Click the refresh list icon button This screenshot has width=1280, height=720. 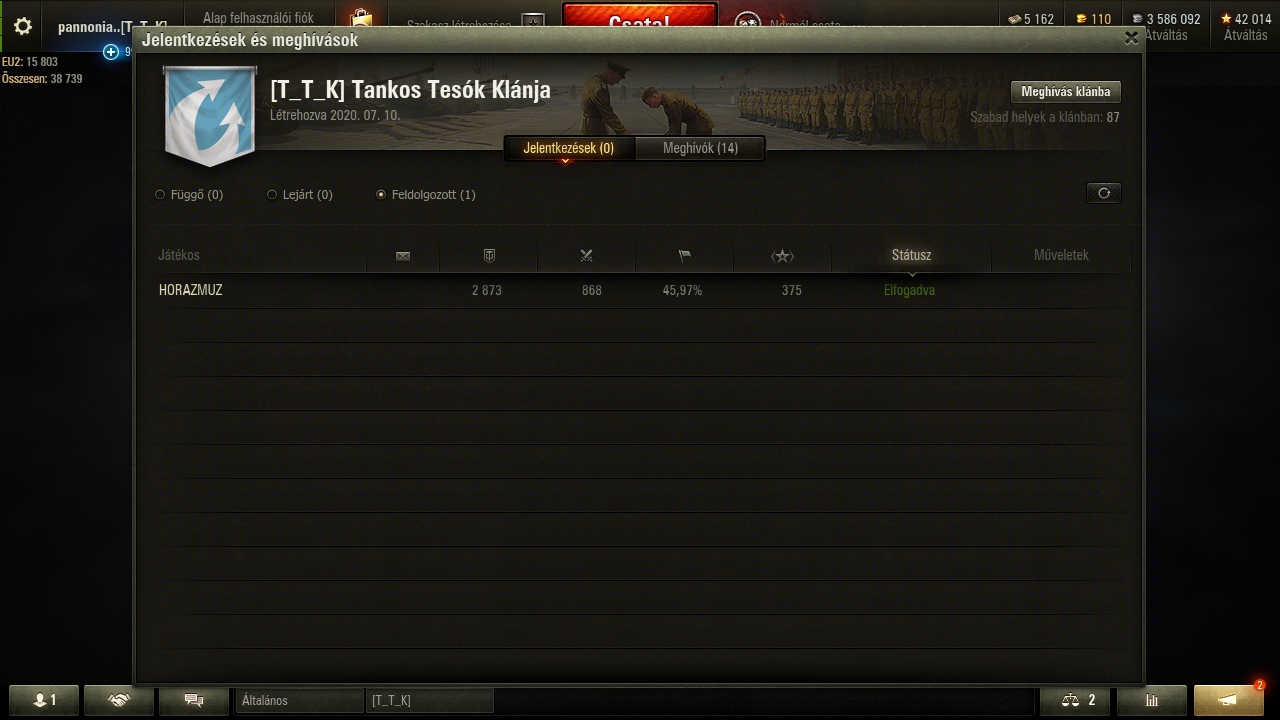click(1104, 193)
